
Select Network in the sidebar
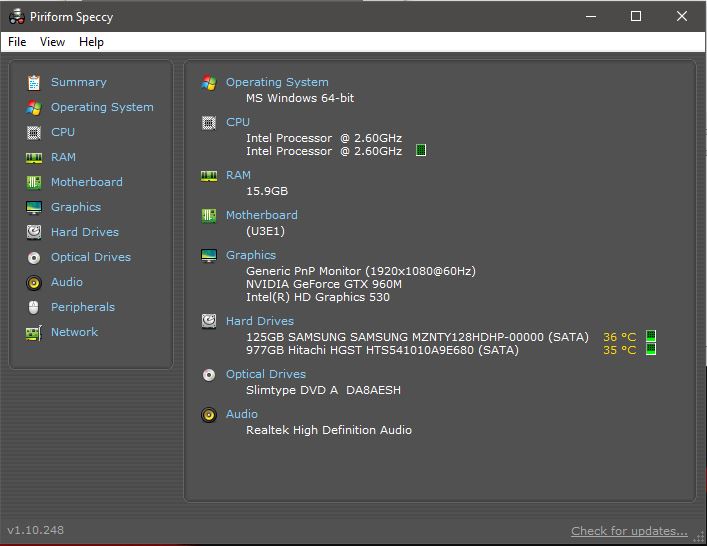74,332
